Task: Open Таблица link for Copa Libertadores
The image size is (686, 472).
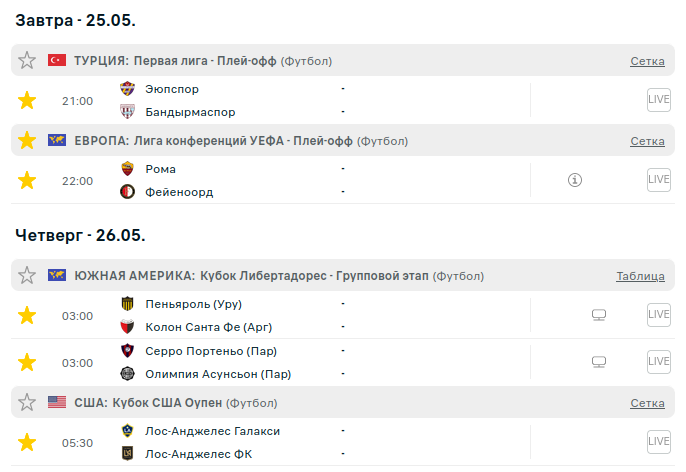Action: tap(640, 276)
